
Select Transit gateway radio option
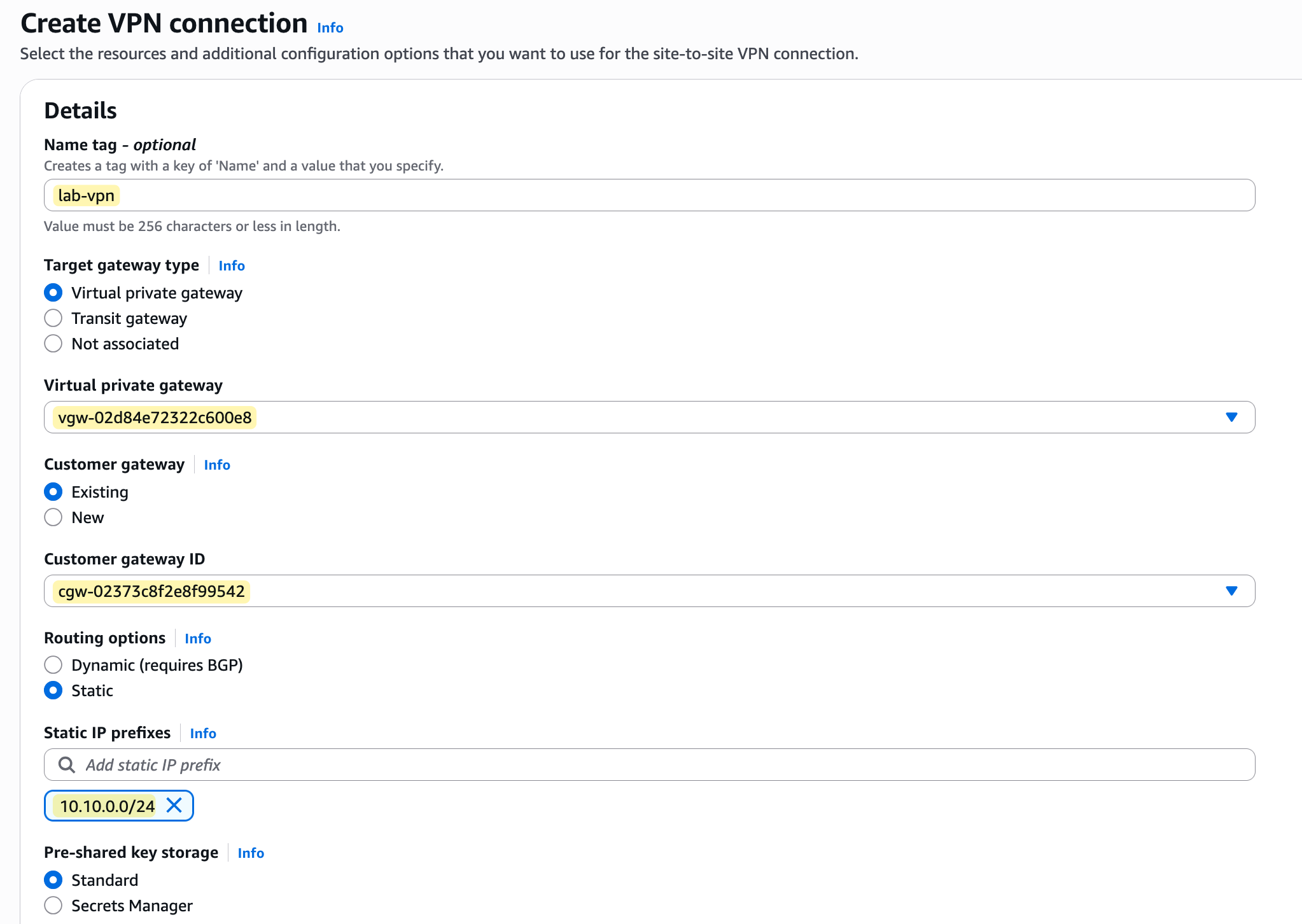tap(53, 318)
